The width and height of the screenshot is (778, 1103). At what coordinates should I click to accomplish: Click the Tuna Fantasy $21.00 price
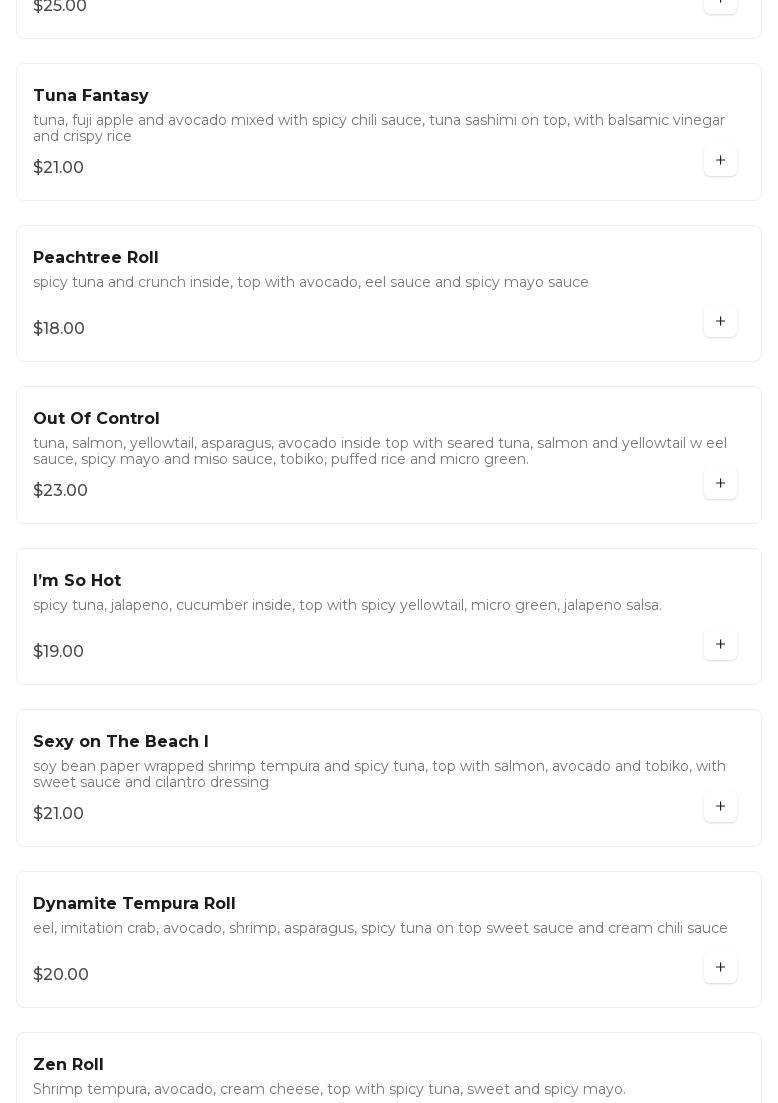pyautogui.click(x=59, y=168)
